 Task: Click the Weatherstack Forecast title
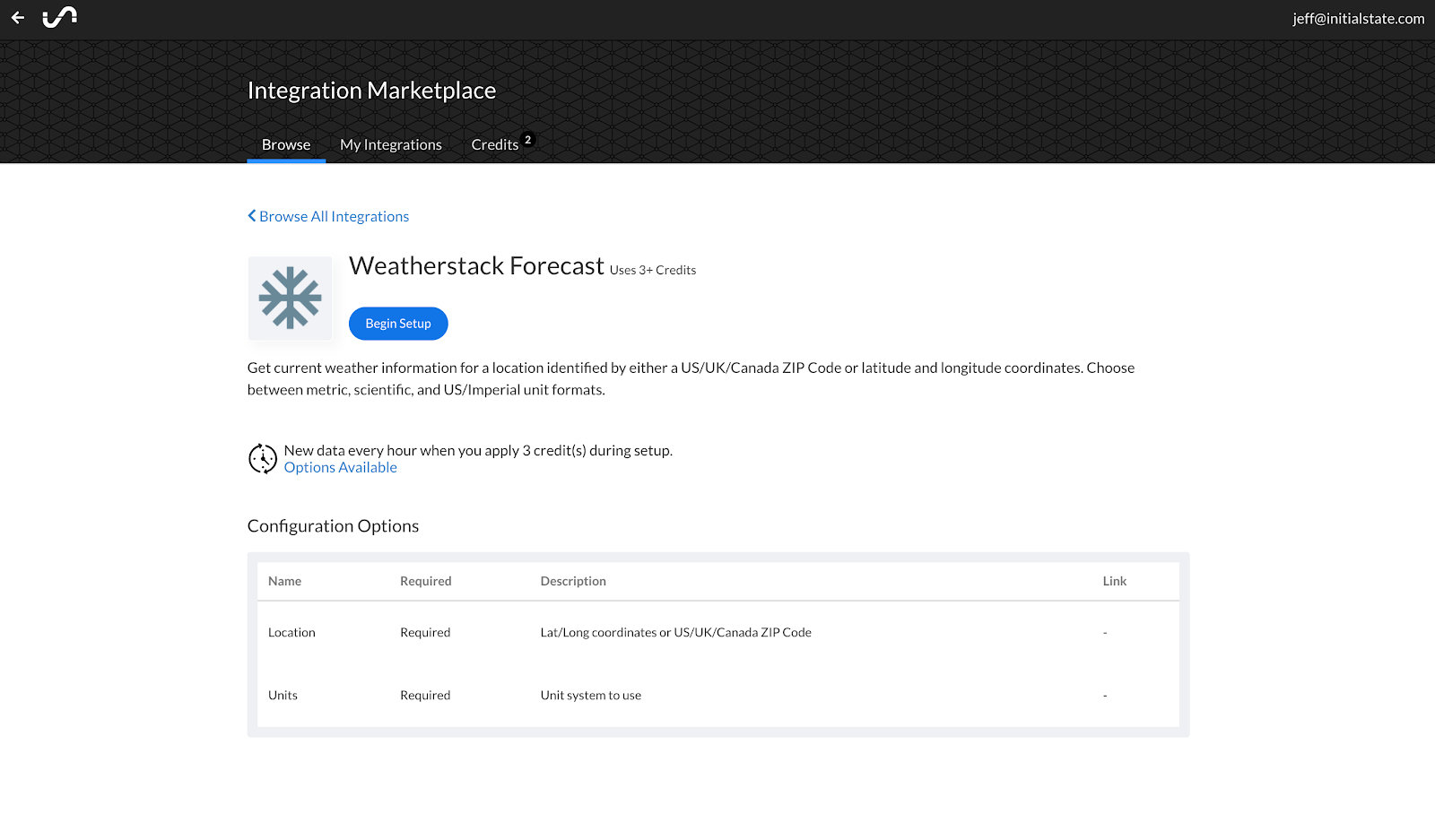pos(476,266)
